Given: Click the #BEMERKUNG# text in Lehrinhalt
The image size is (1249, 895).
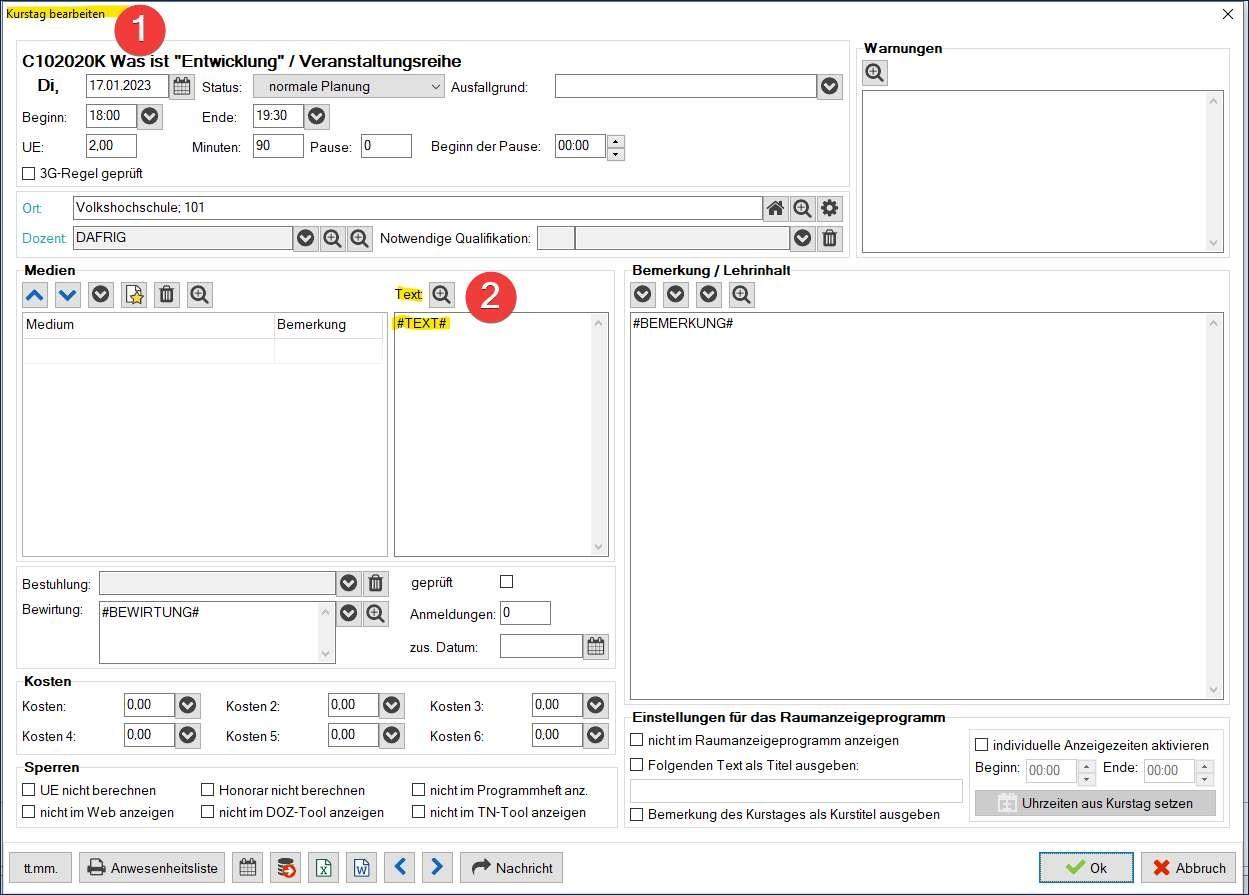Looking at the screenshot, I should [x=683, y=324].
